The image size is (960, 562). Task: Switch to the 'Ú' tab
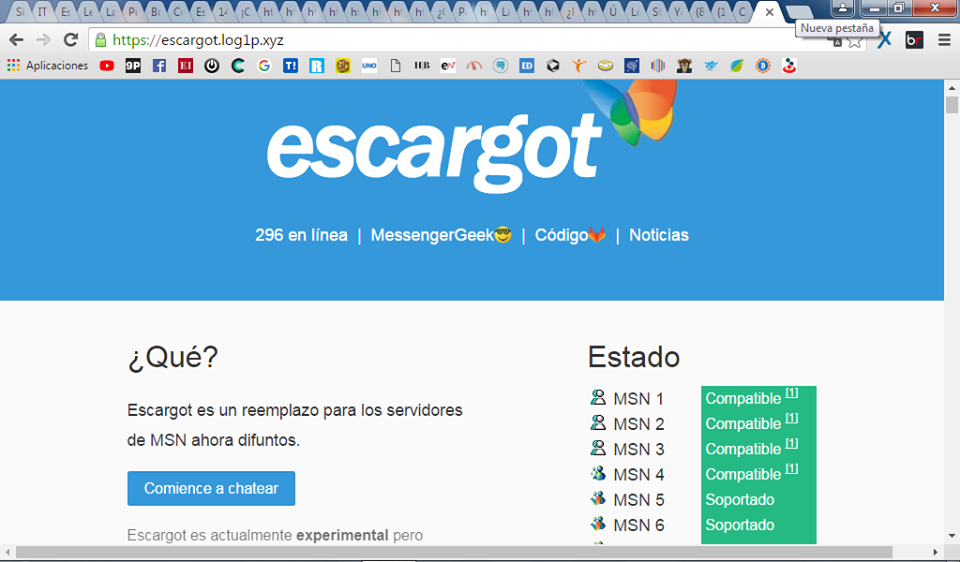pos(612,12)
